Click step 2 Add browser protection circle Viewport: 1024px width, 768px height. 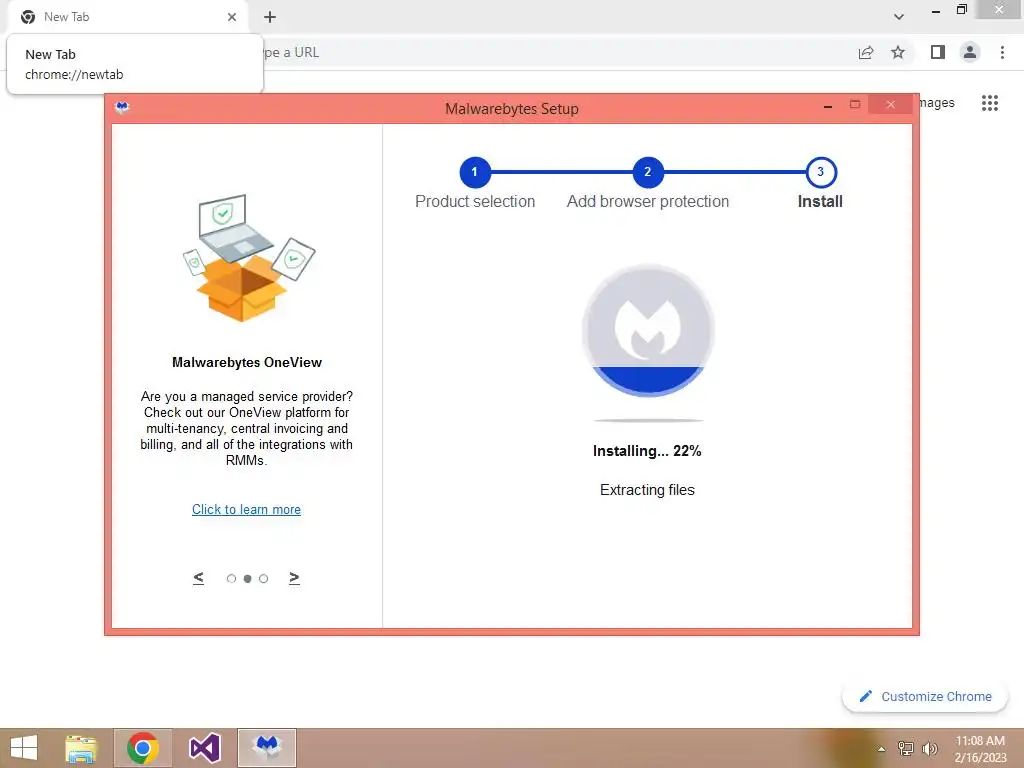coord(648,172)
